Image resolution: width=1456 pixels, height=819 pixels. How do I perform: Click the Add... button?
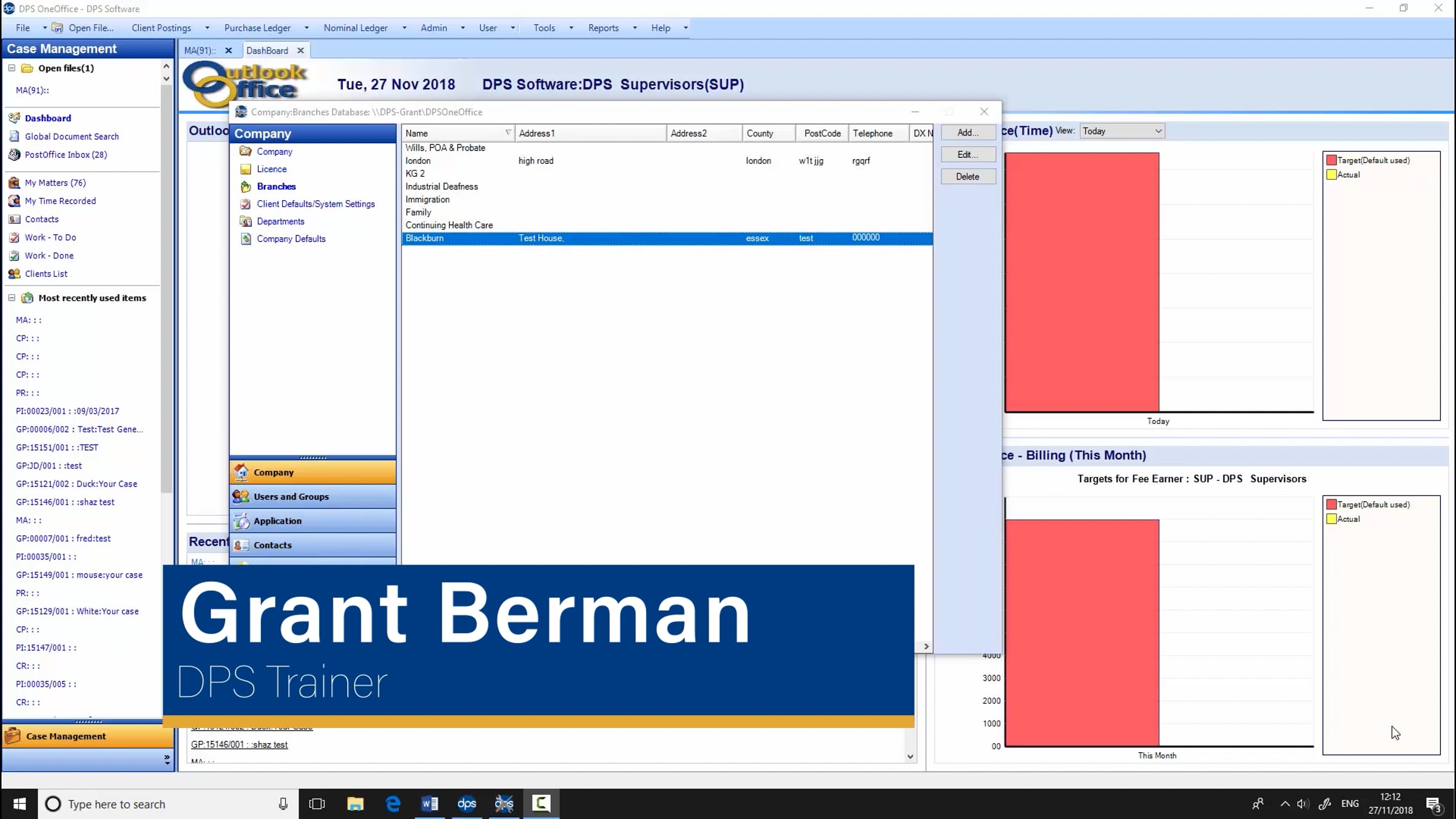click(x=968, y=133)
